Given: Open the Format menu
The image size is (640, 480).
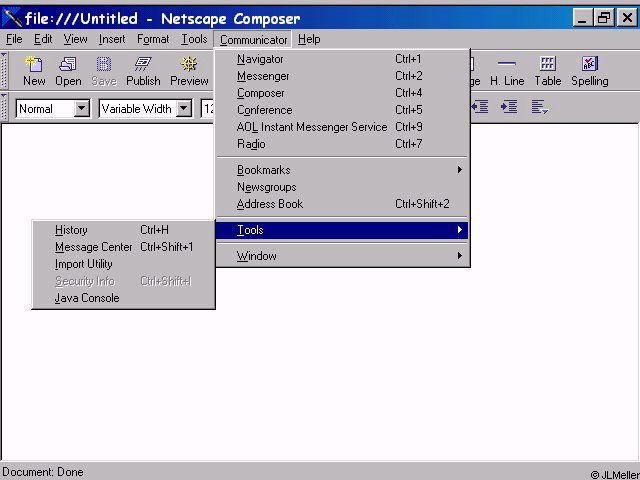Looking at the screenshot, I should (x=153, y=39).
